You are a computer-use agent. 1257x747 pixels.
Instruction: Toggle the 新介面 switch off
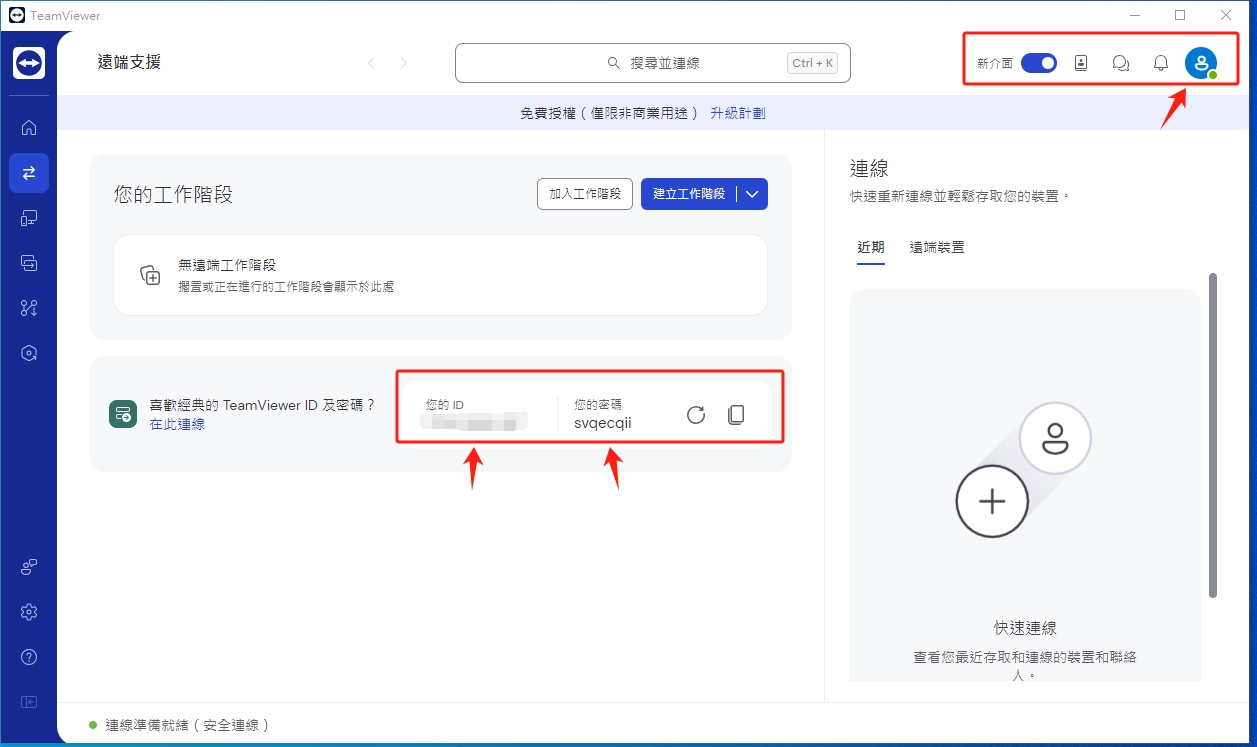pyautogui.click(x=1039, y=63)
